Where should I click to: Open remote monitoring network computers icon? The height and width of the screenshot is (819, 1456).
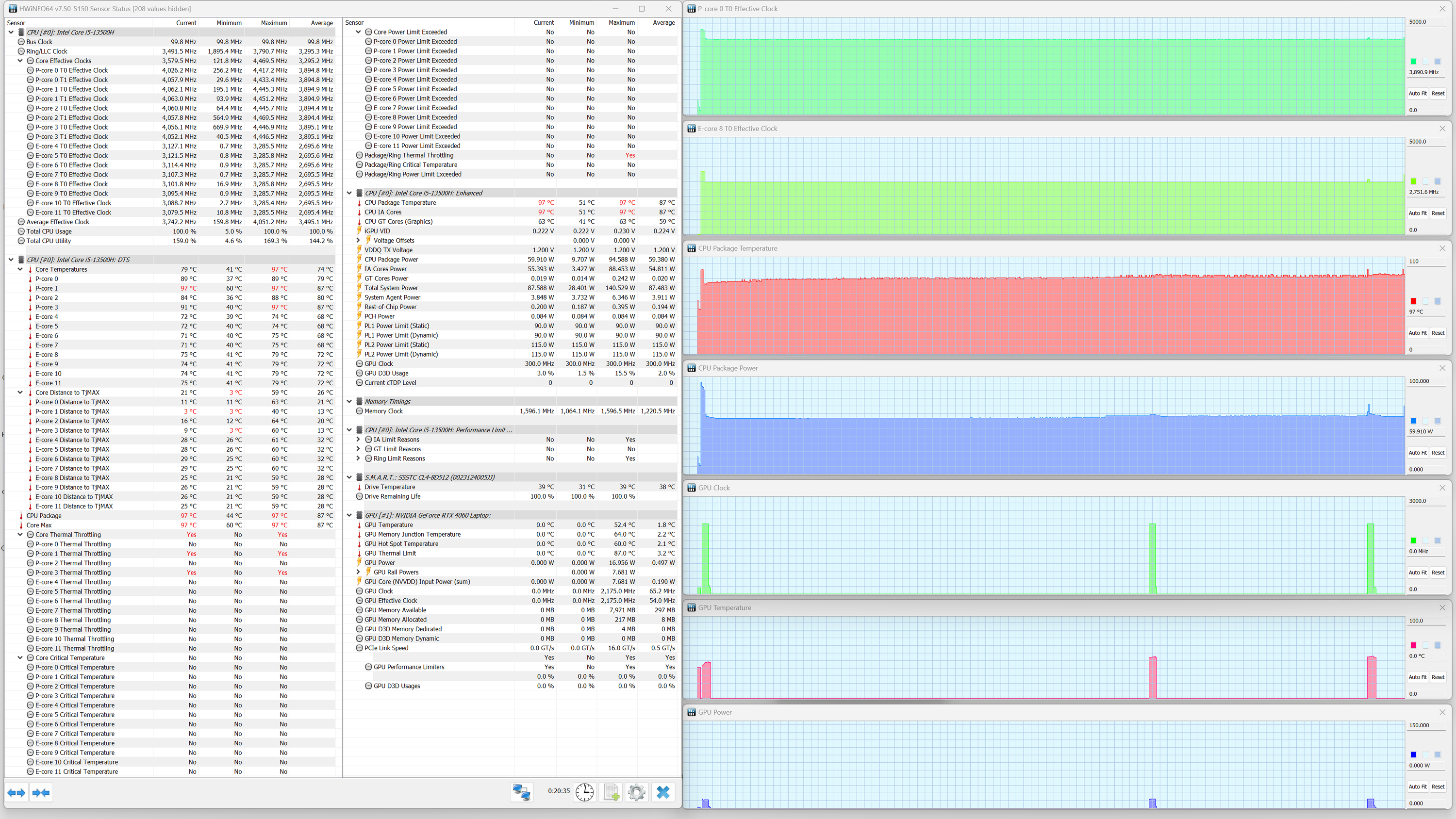[x=521, y=792]
